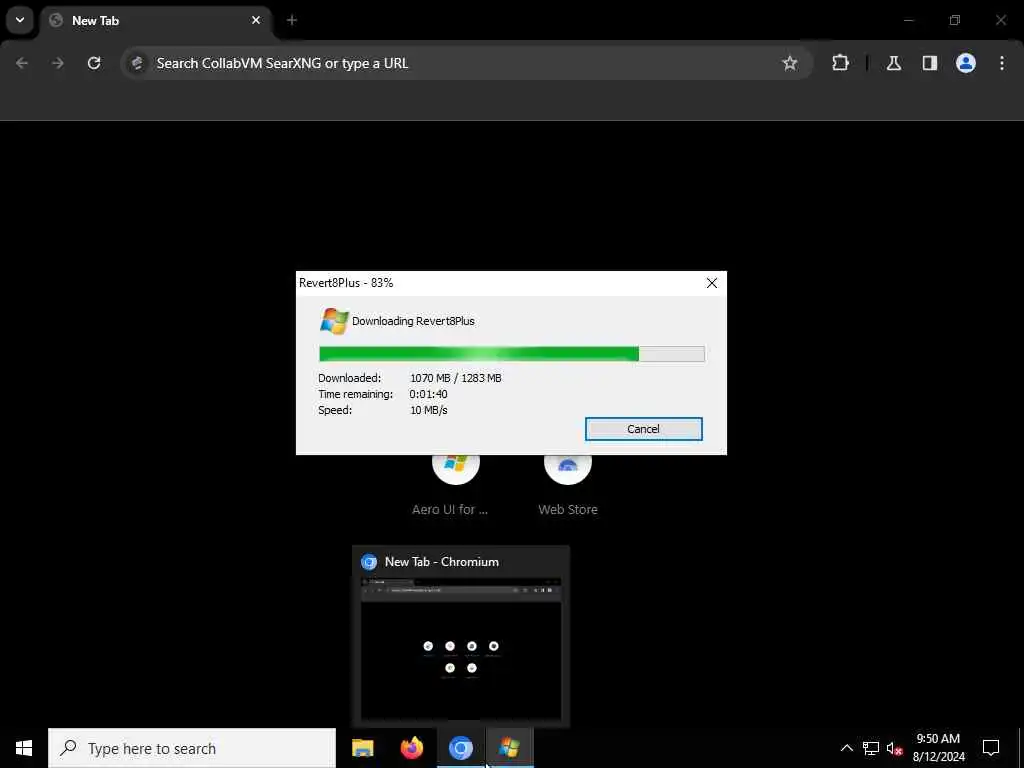Open the Extensions puzzle icon

(x=840, y=63)
